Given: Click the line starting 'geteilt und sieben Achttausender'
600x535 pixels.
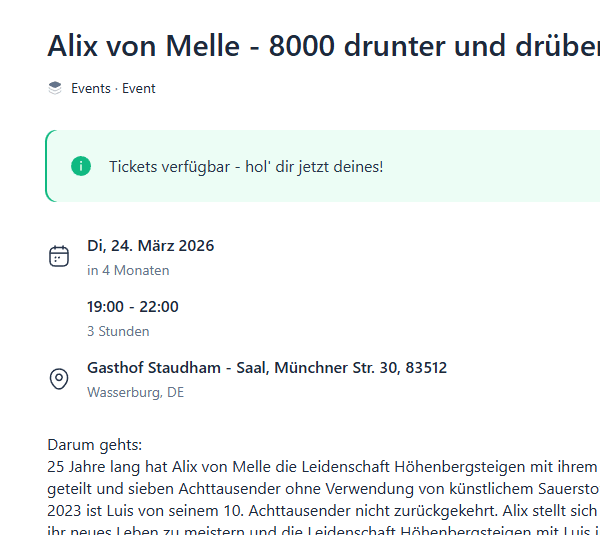Looking at the screenshot, I should click(x=322, y=487).
